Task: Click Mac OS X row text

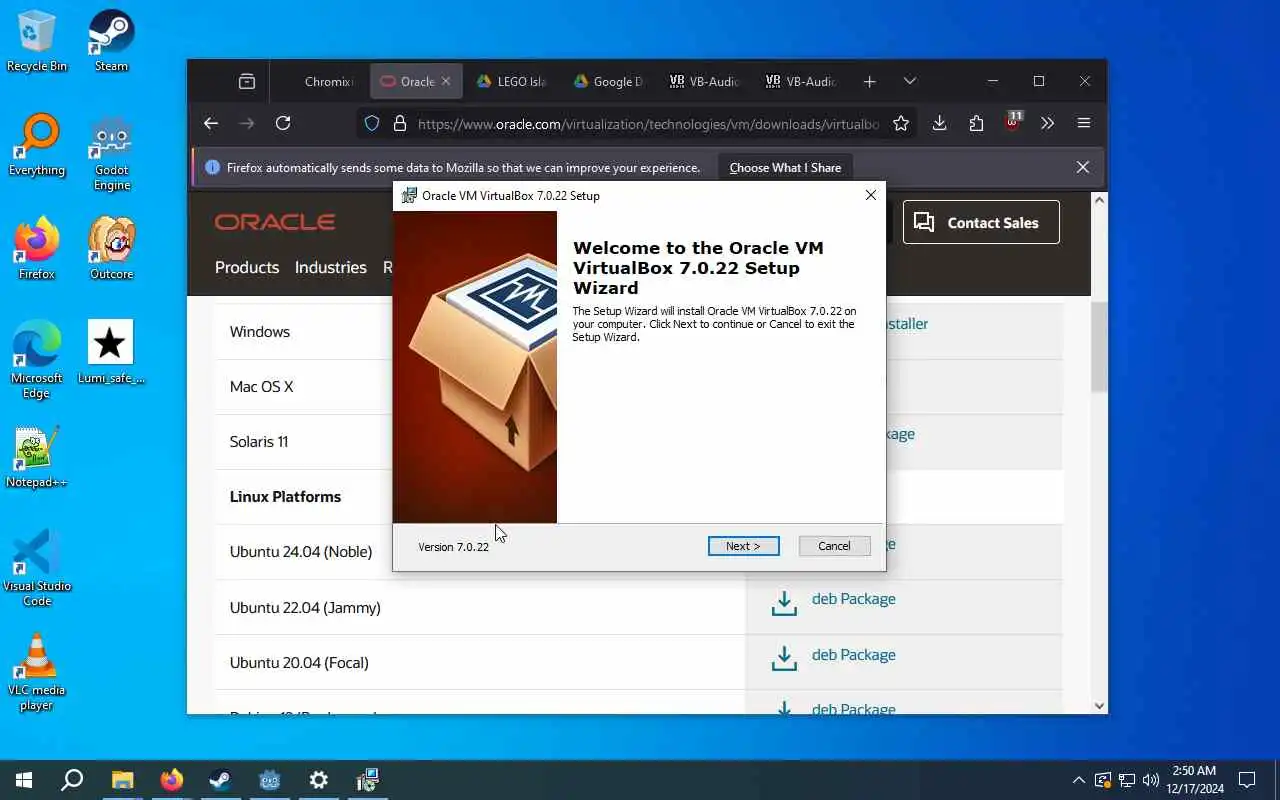Action: coord(261,387)
